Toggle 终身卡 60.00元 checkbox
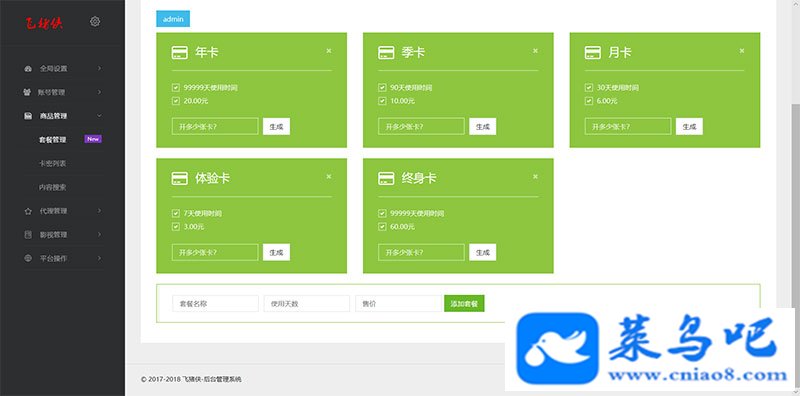 tap(382, 227)
